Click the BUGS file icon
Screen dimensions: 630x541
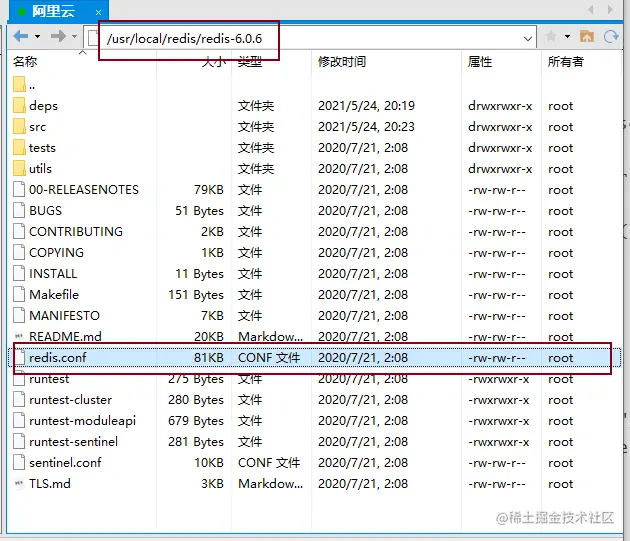click(x=19, y=210)
